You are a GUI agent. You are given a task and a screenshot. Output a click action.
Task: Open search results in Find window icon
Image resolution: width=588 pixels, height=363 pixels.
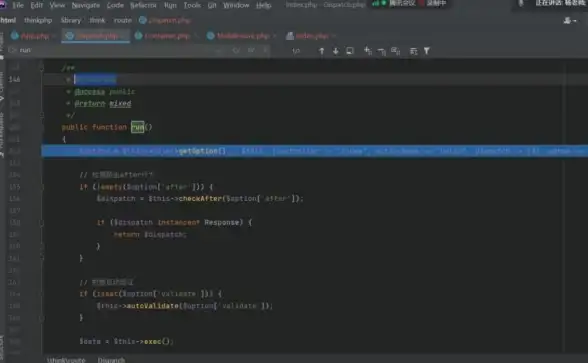coord(350,51)
